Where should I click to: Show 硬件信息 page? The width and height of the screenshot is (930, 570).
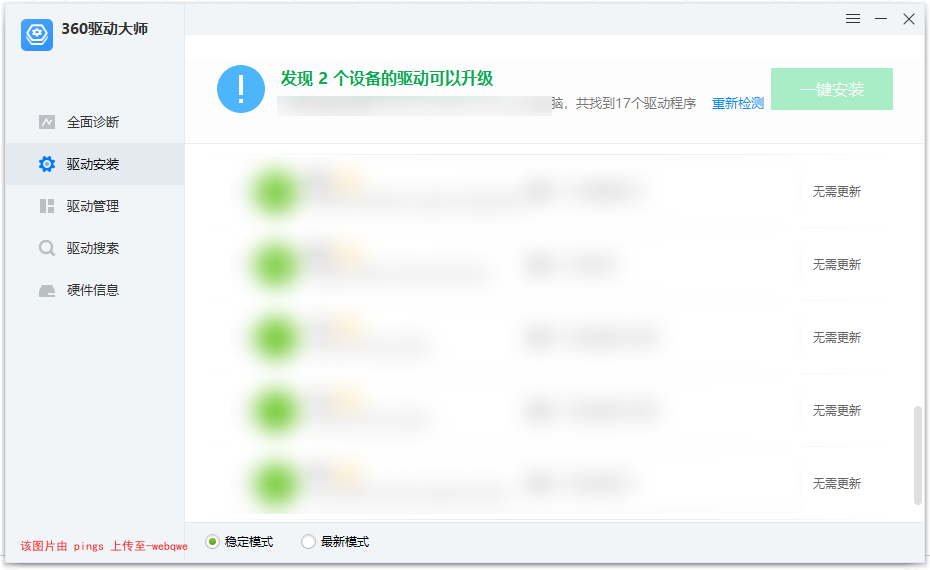95,290
